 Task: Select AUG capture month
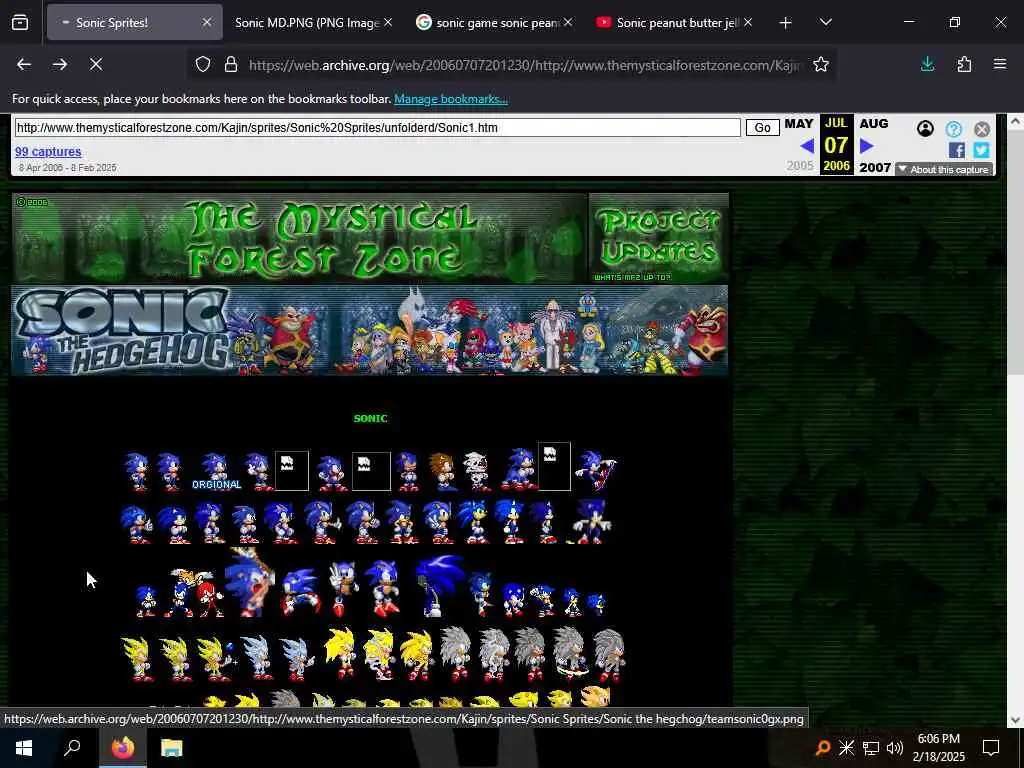pos(874,123)
